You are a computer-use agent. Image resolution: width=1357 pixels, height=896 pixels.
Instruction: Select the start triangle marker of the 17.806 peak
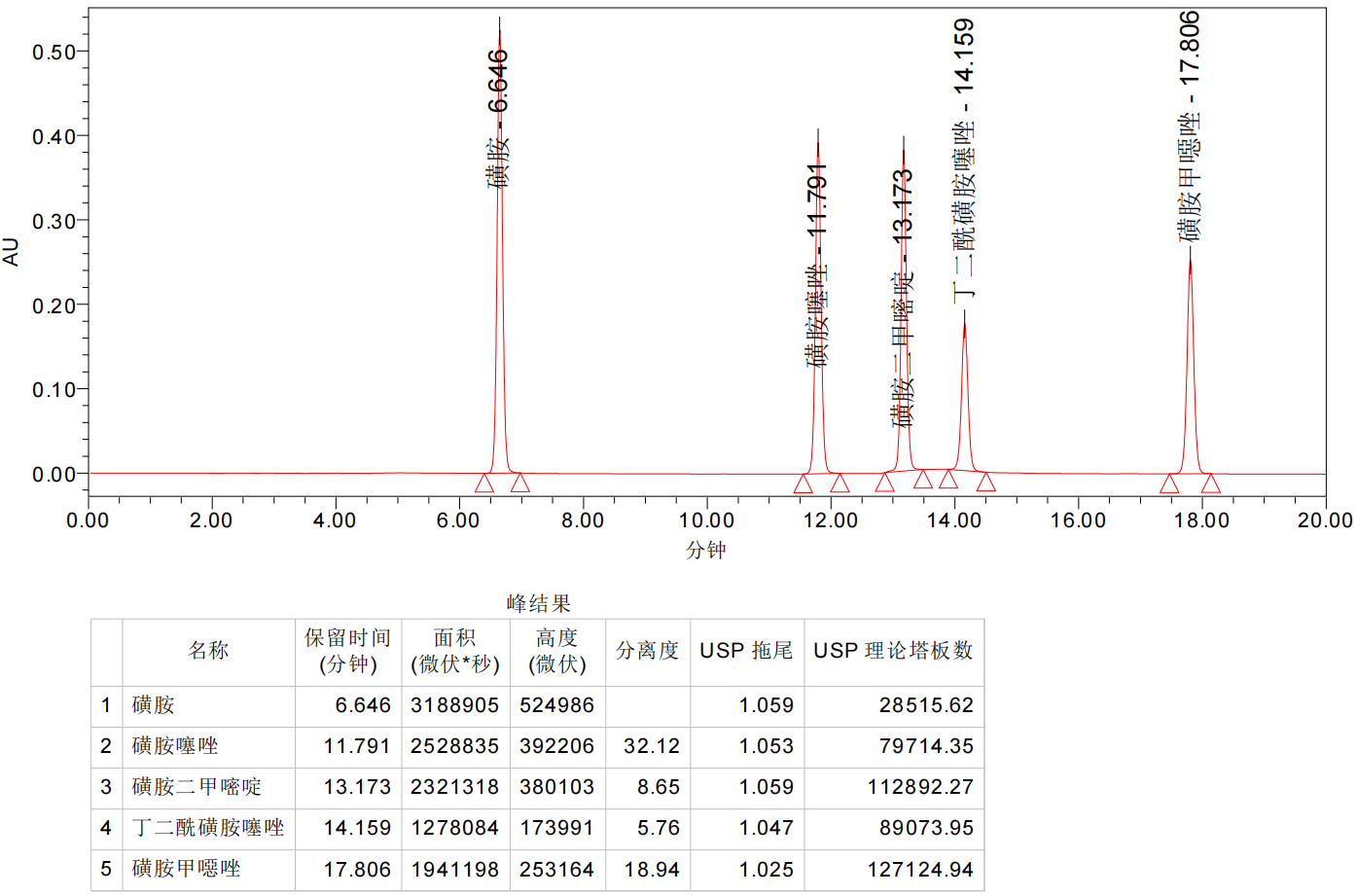pyautogui.click(x=1169, y=484)
